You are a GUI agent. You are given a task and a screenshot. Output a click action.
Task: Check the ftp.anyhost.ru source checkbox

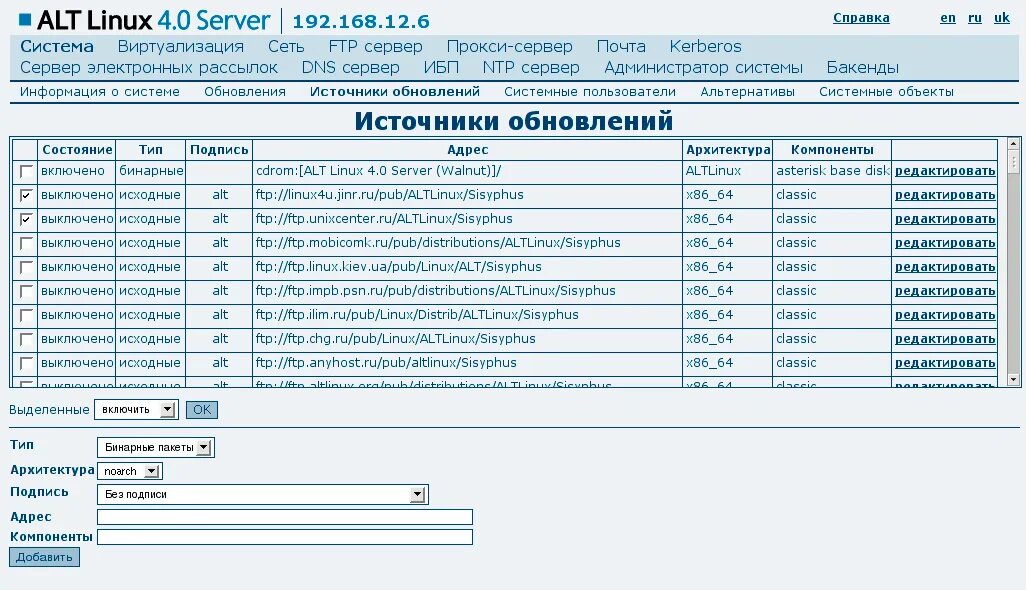click(x=26, y=364)
